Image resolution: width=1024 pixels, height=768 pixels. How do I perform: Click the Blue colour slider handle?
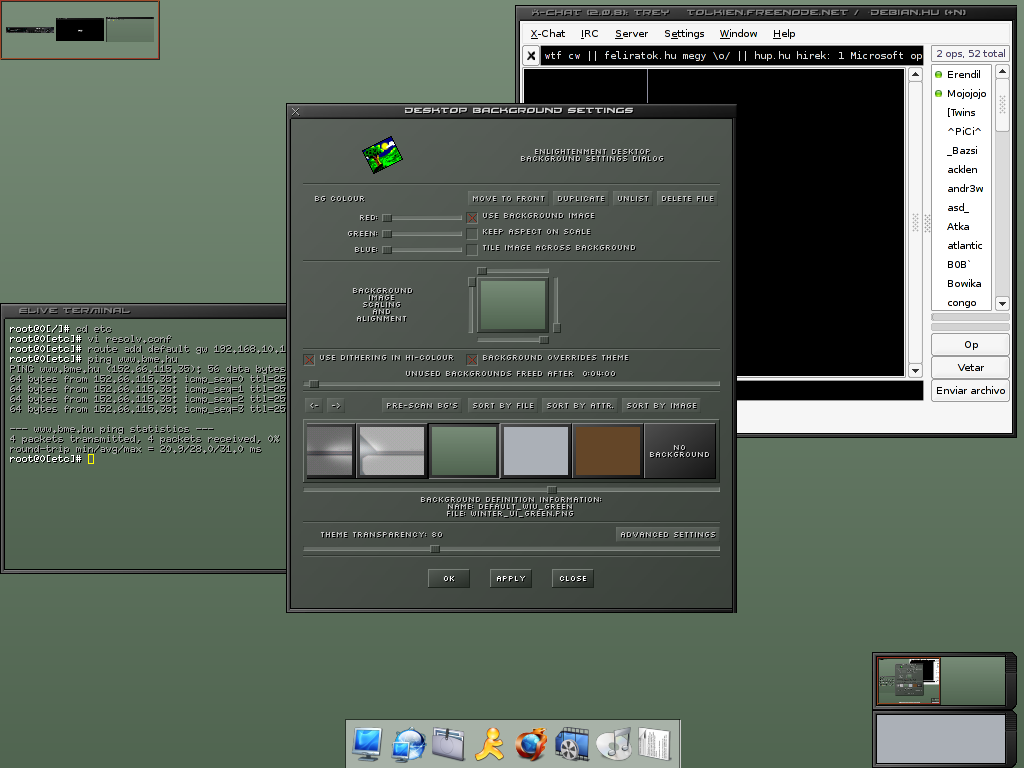tap(387, 249)
